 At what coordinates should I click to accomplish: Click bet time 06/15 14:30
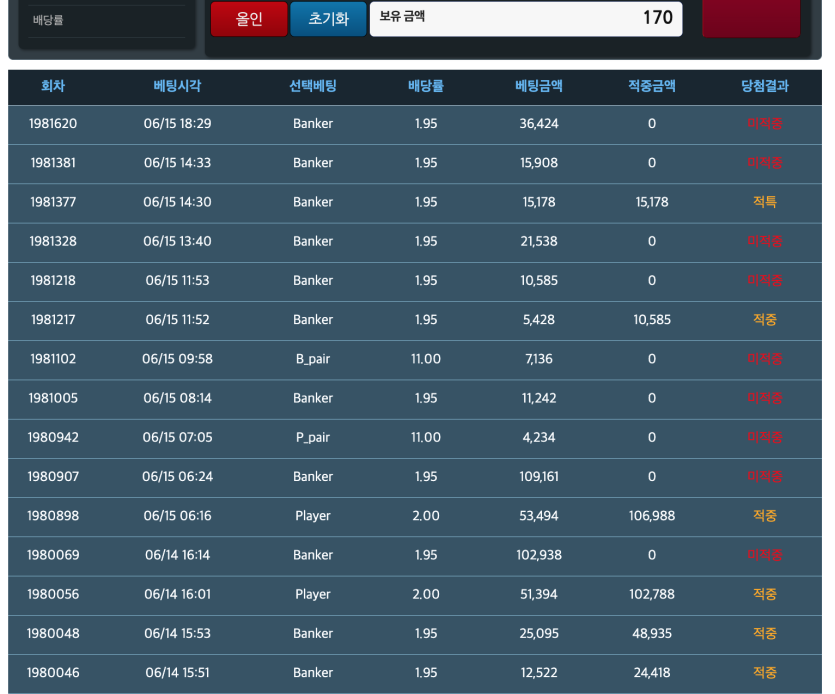pos(177,202)
